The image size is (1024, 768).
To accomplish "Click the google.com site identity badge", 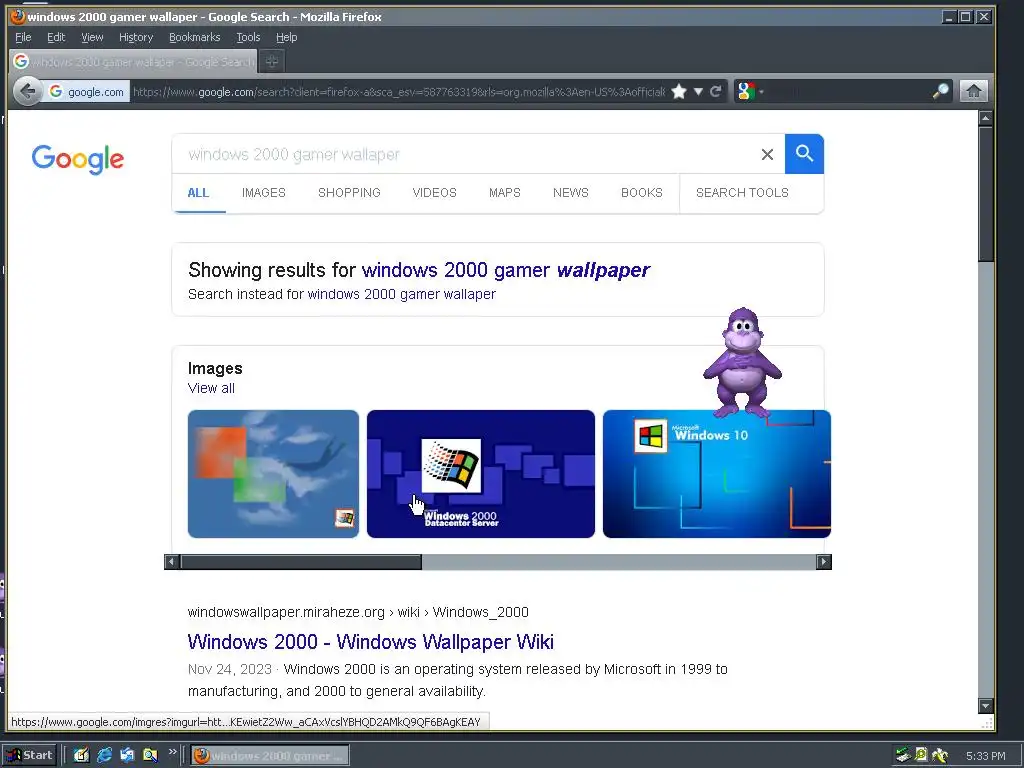I will point(87,92).
